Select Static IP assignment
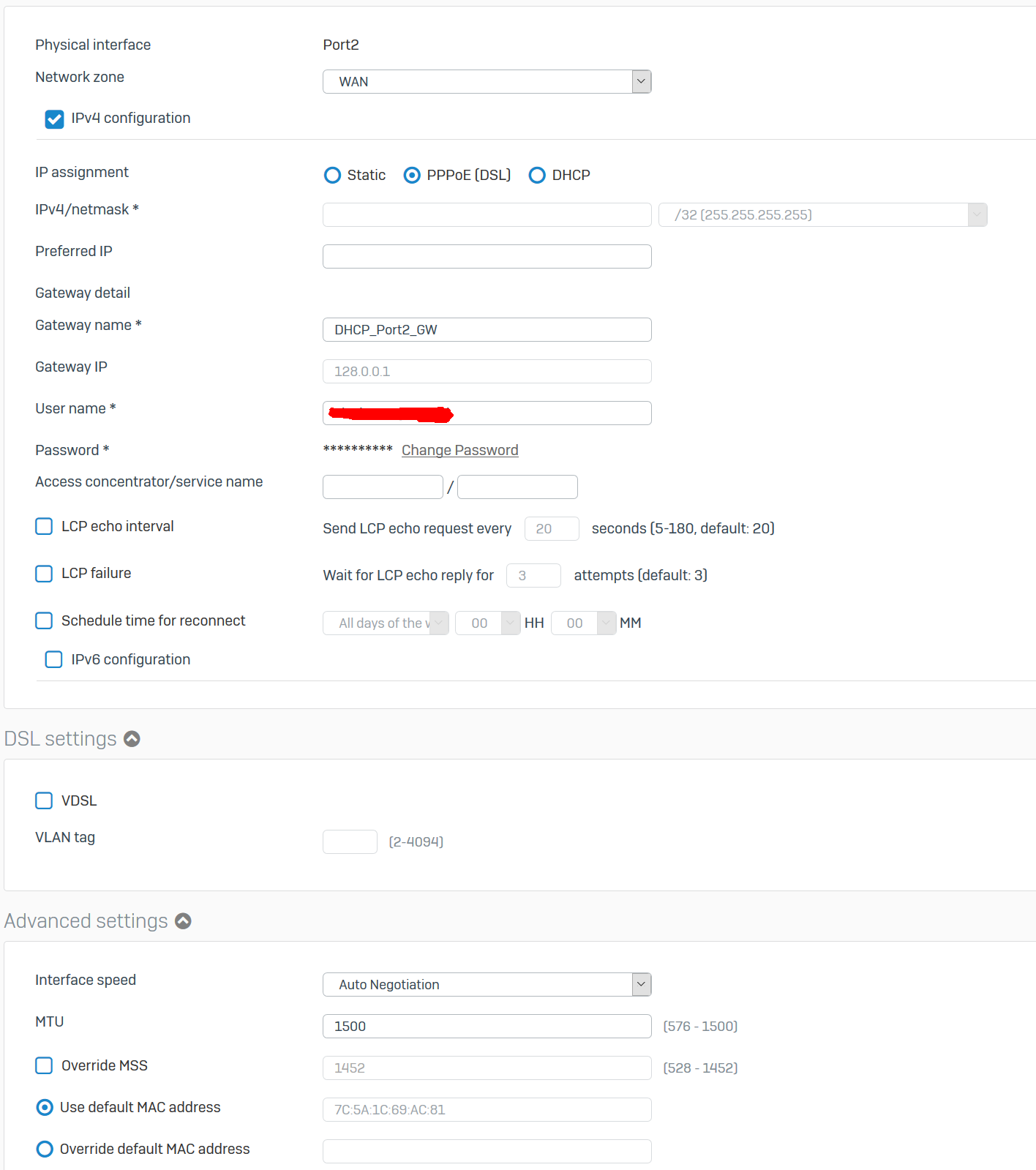This screenshot has height=1170, width=1036. pos(332,176)
